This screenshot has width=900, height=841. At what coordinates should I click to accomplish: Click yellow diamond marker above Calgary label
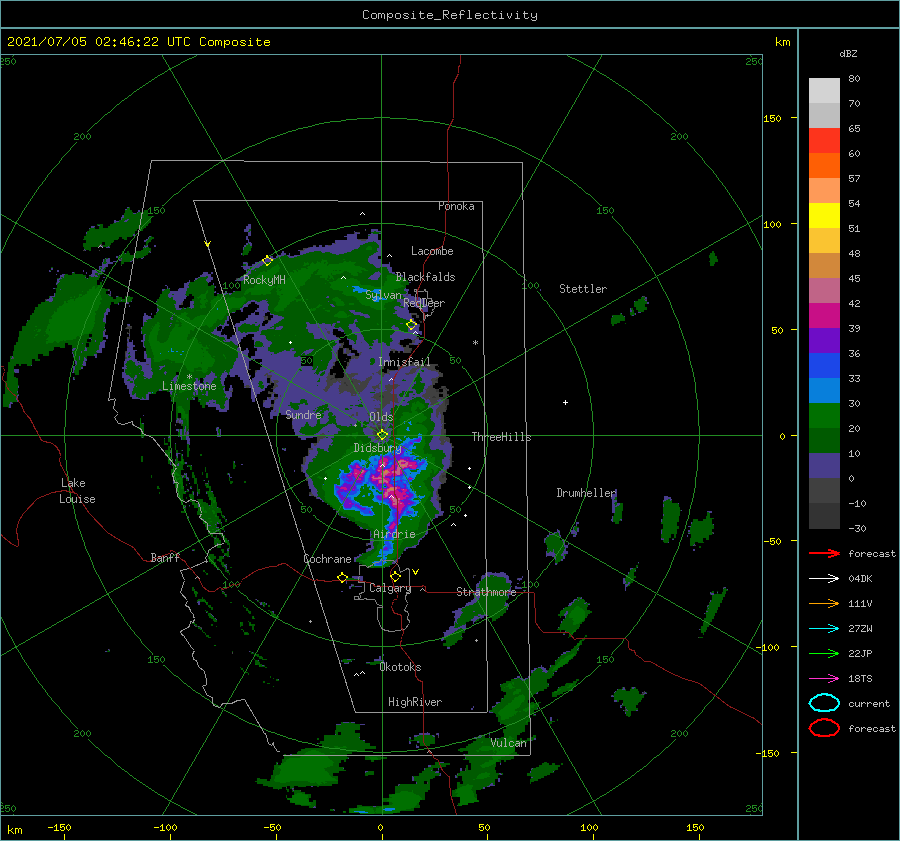(x=395, y=576)
